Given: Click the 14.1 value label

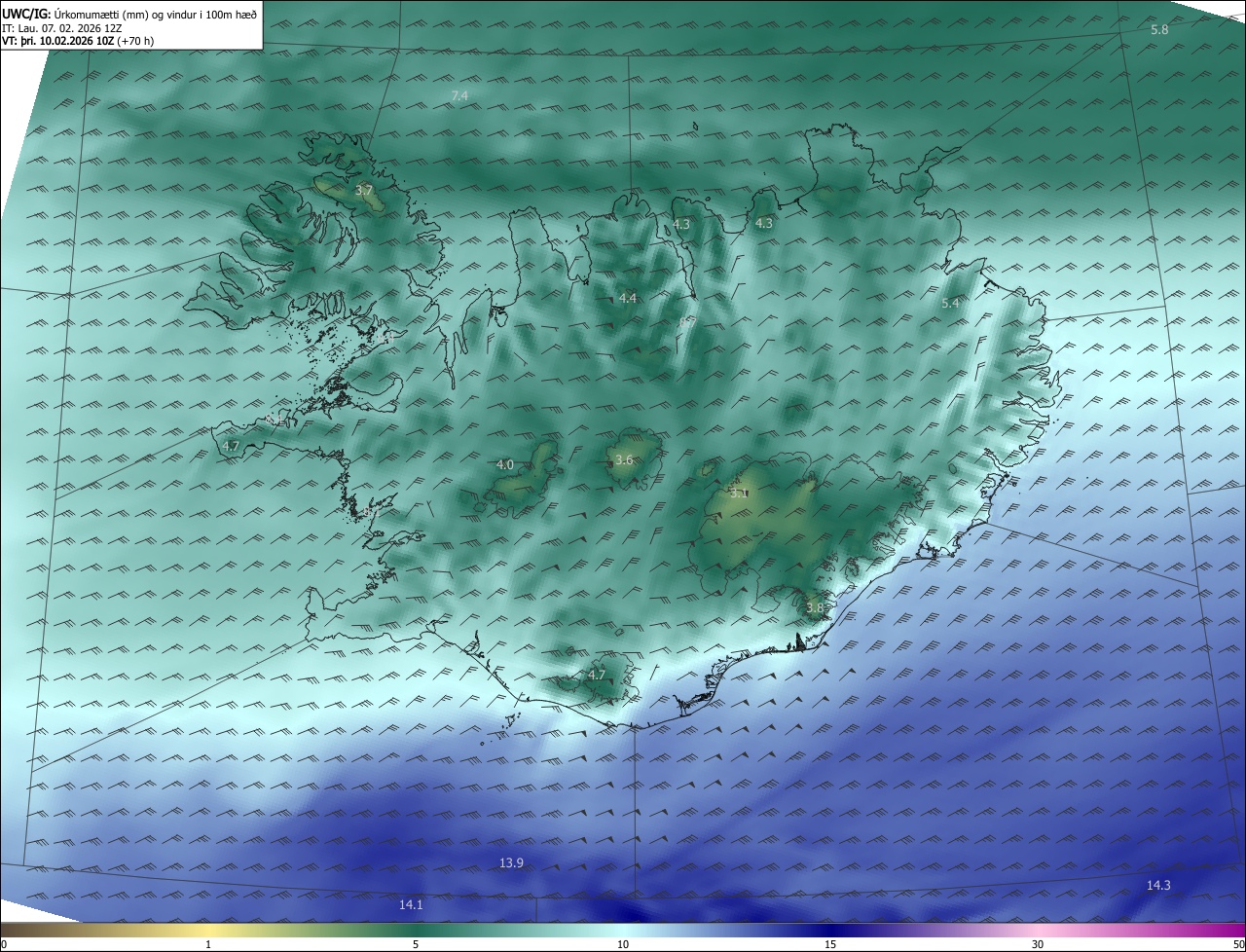Looking at the screenshot, I should point(411,904).
